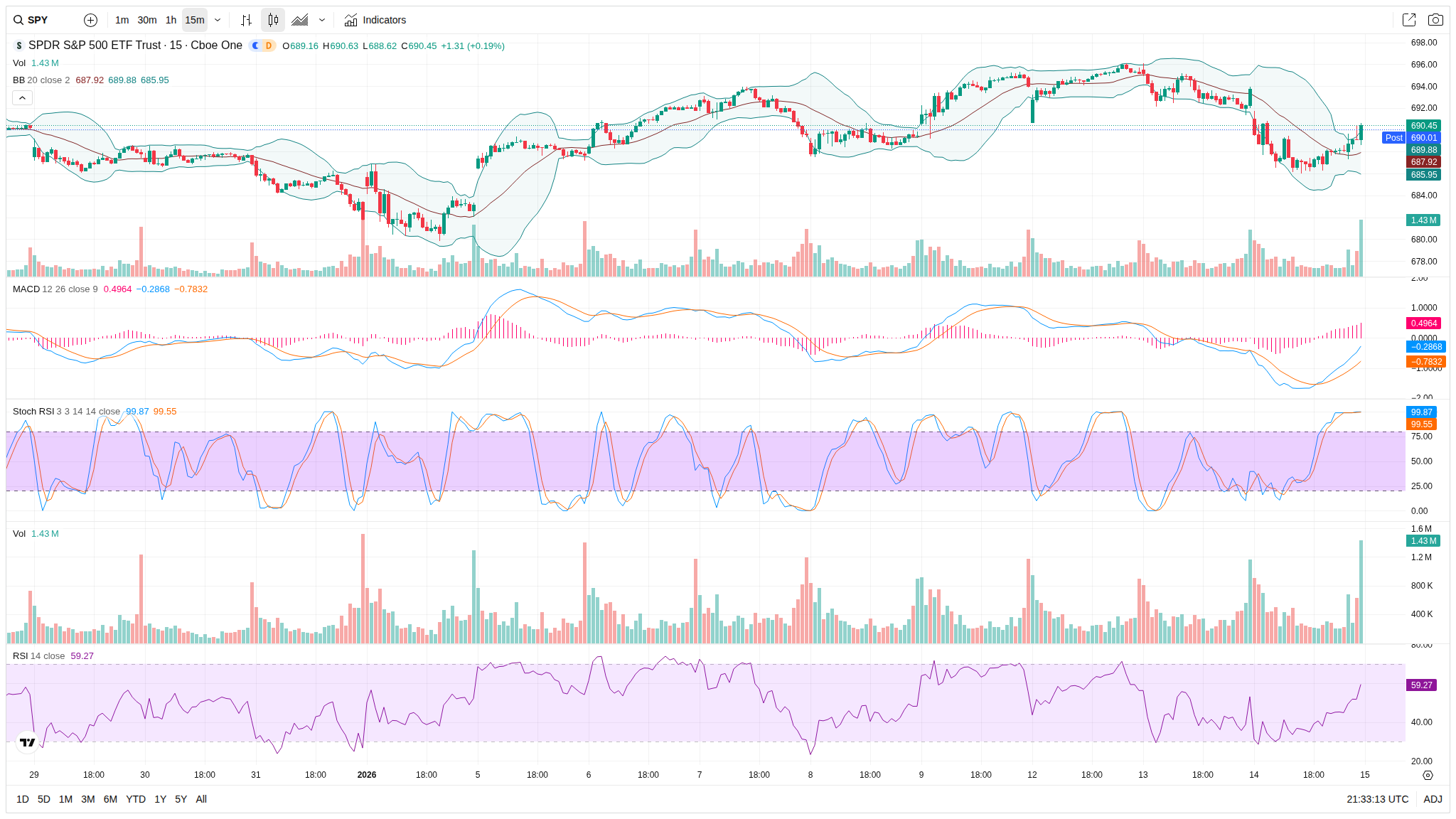Click the open-in-new-window icon
Image resolution: width=1456 pixels, height=819 pixels.
1408,20
